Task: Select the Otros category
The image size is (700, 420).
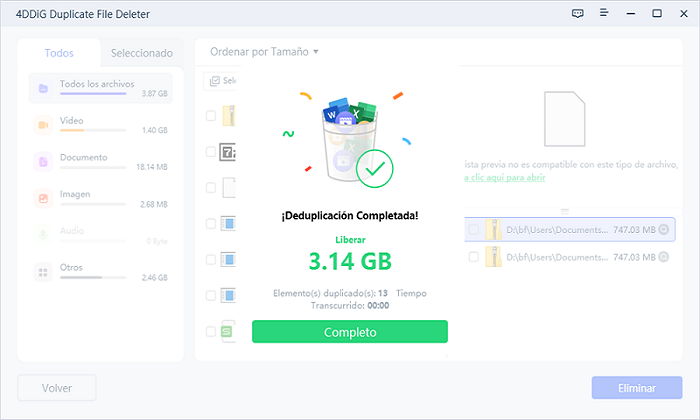Action: pos(100,272)
